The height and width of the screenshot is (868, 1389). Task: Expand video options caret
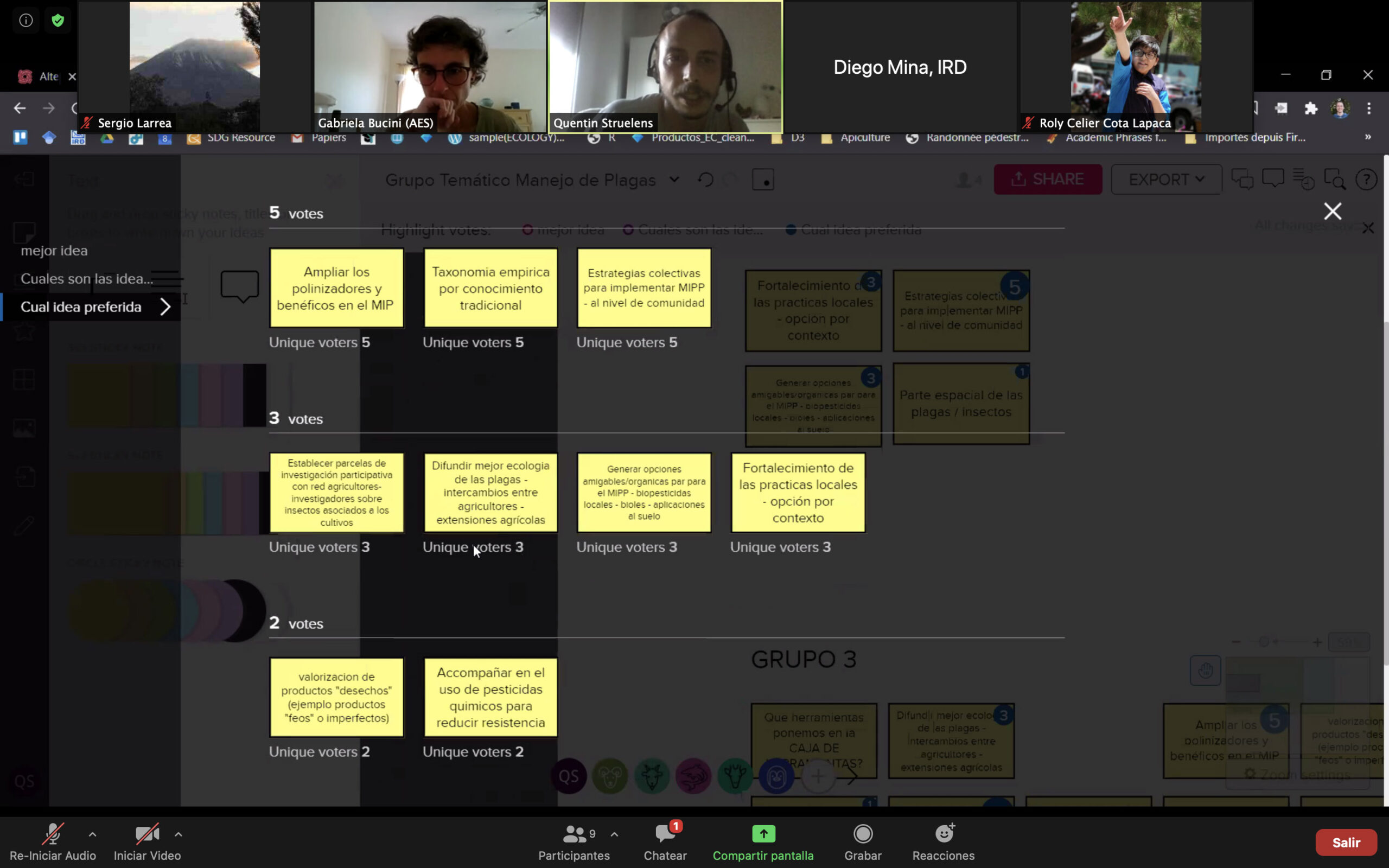pyautogui.click(x=179, y=834)
